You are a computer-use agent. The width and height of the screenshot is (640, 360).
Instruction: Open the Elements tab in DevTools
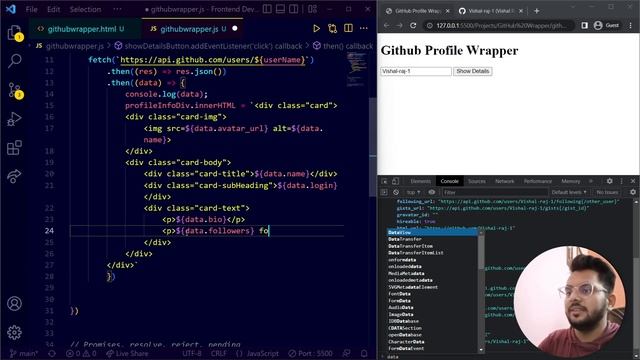[420, 181]
